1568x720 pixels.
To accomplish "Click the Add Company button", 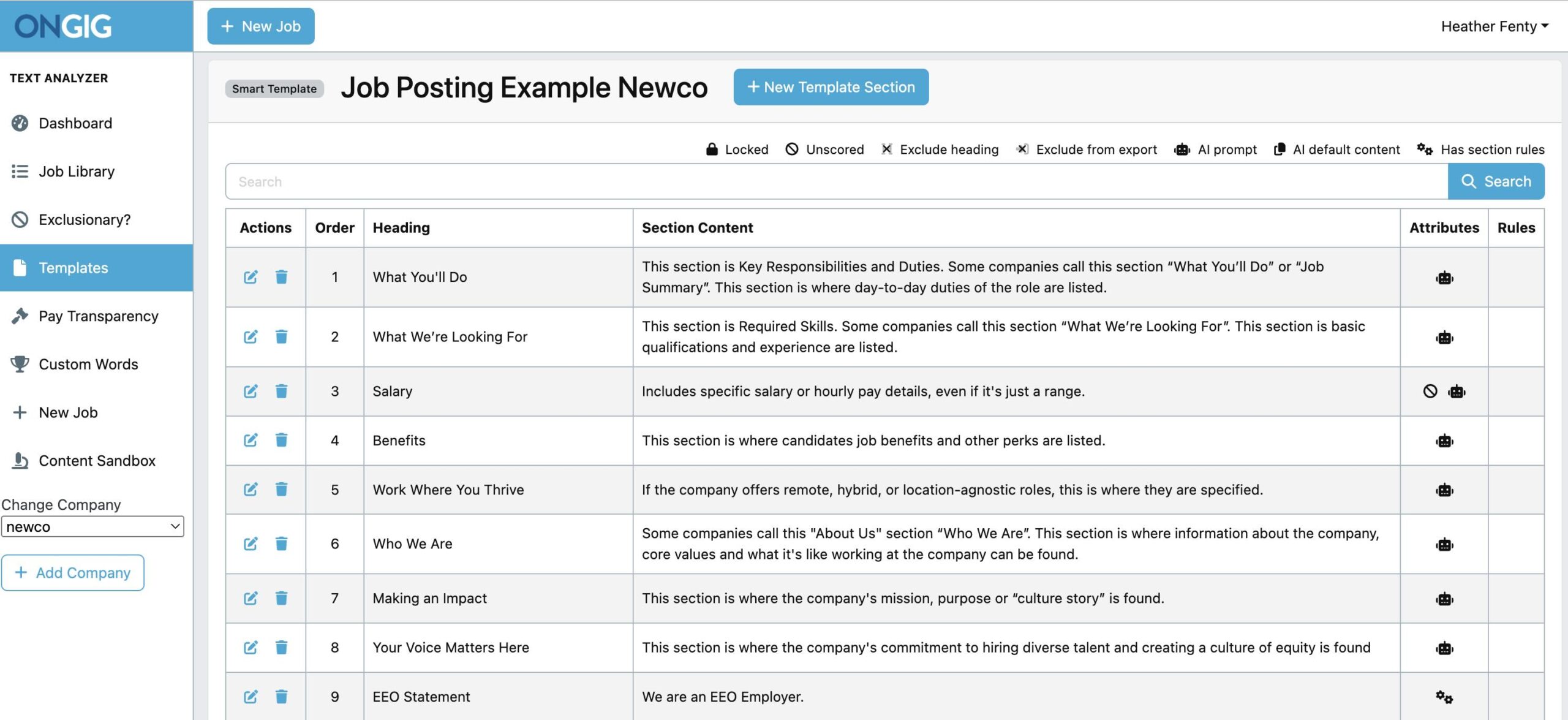I will click(x=73, y=572).
